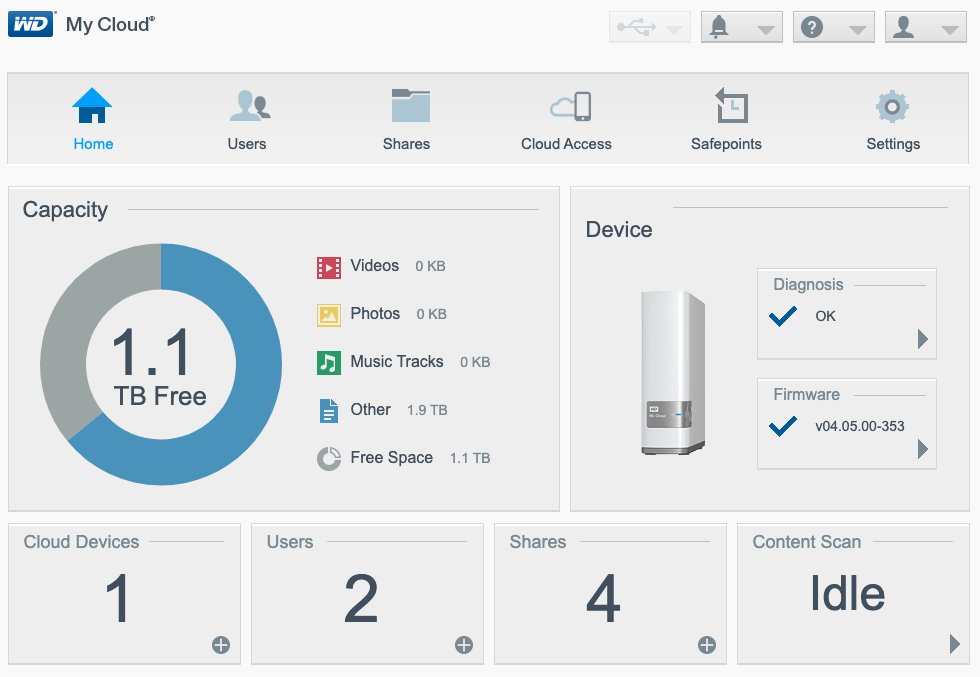Expand the Help dropdown arrow
The height and width of the screenshot is (677, 980).
[857, 27]
